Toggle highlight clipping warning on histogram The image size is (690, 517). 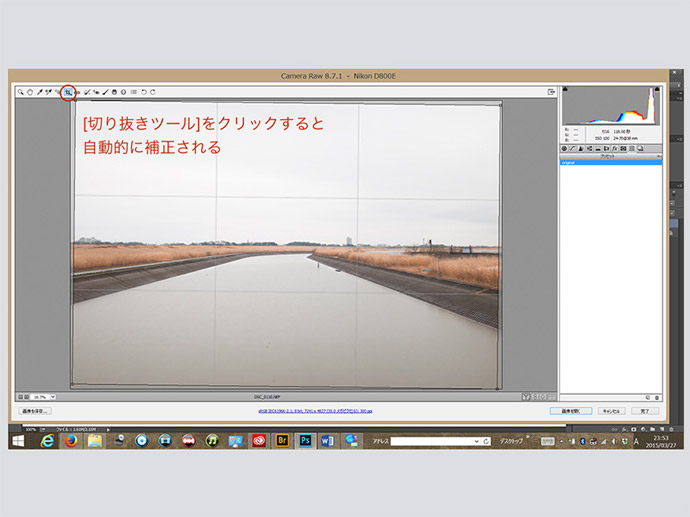657,89
